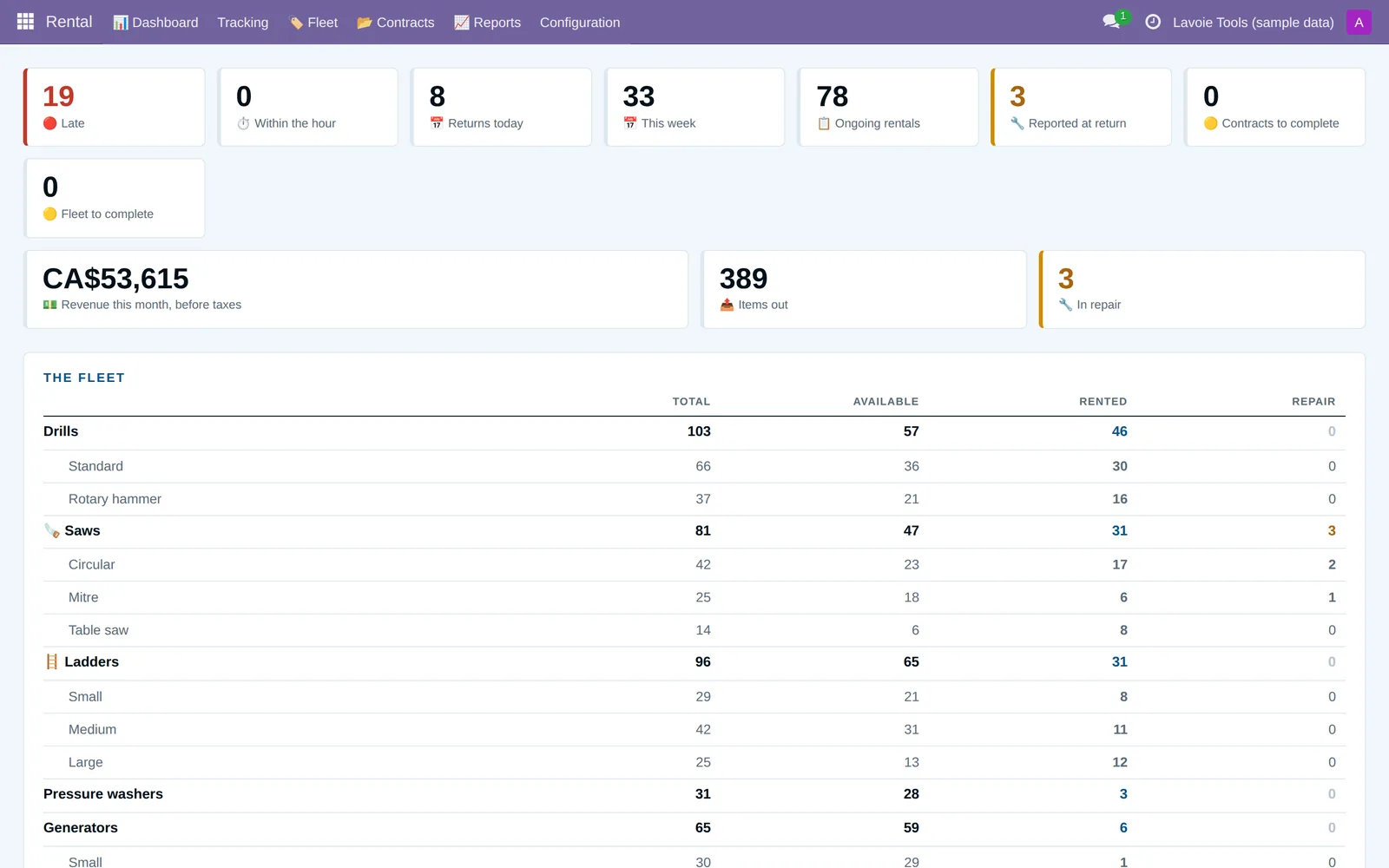Click the stopwatch icon beside Within the hour
Screen dimensions: 1389x868
243,123
